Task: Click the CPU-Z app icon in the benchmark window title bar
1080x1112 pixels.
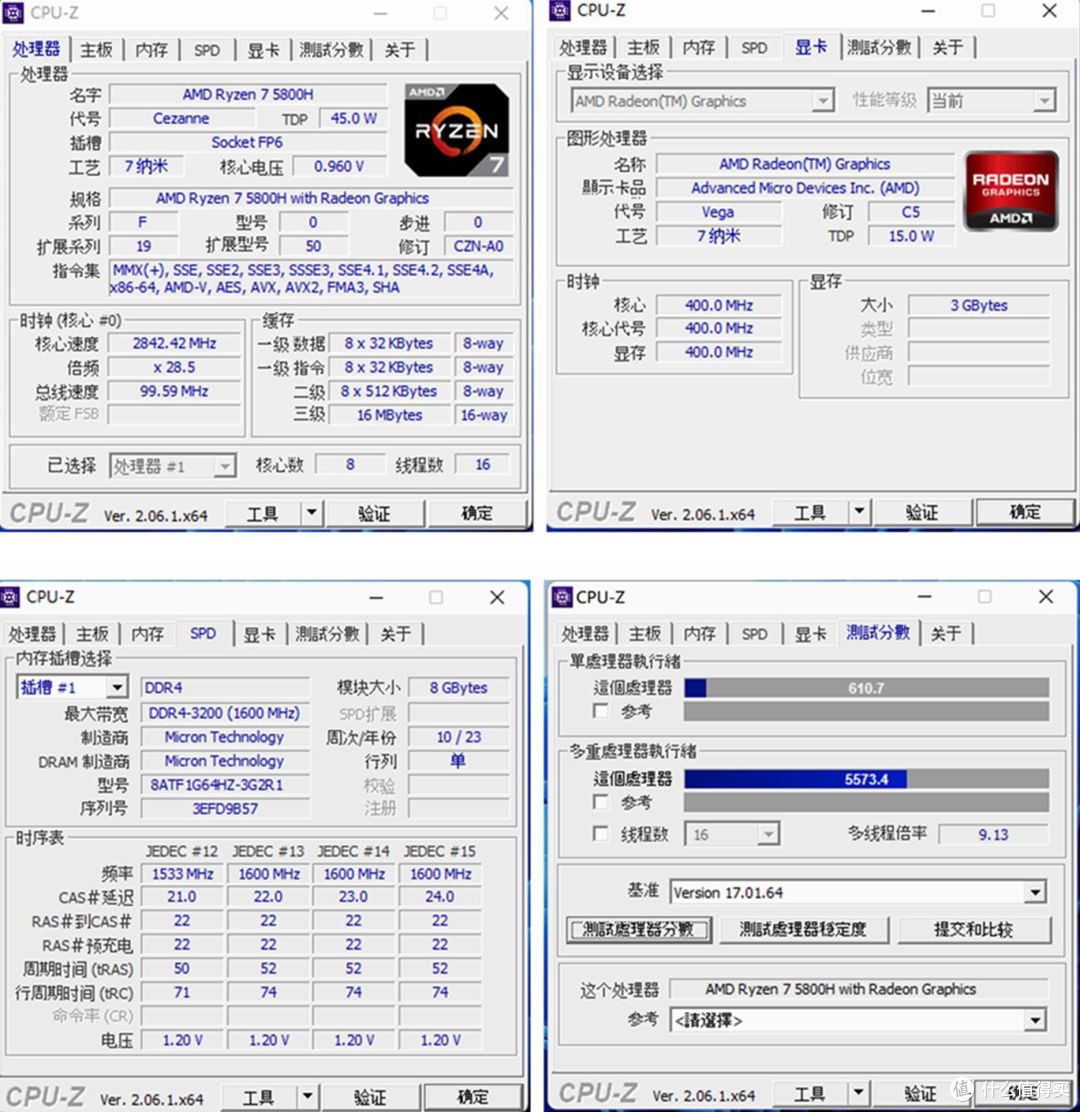Action: click(562, 597)
